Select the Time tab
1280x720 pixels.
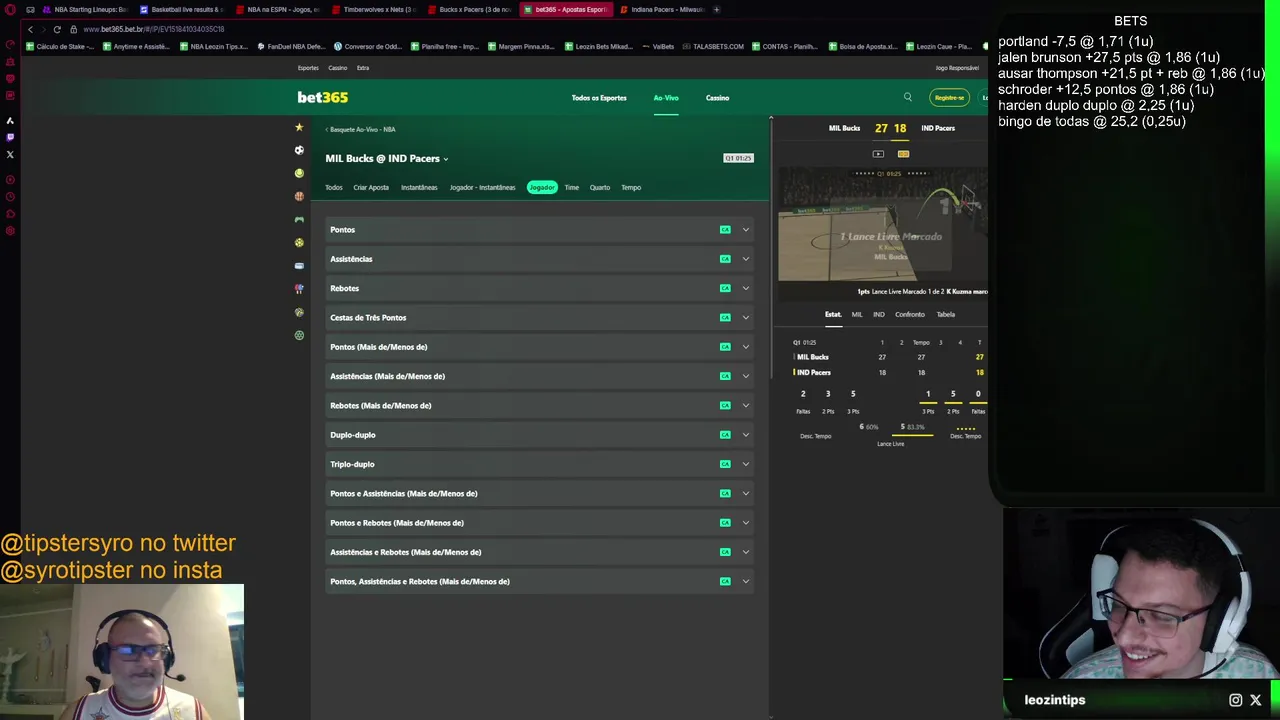point(571,187)
